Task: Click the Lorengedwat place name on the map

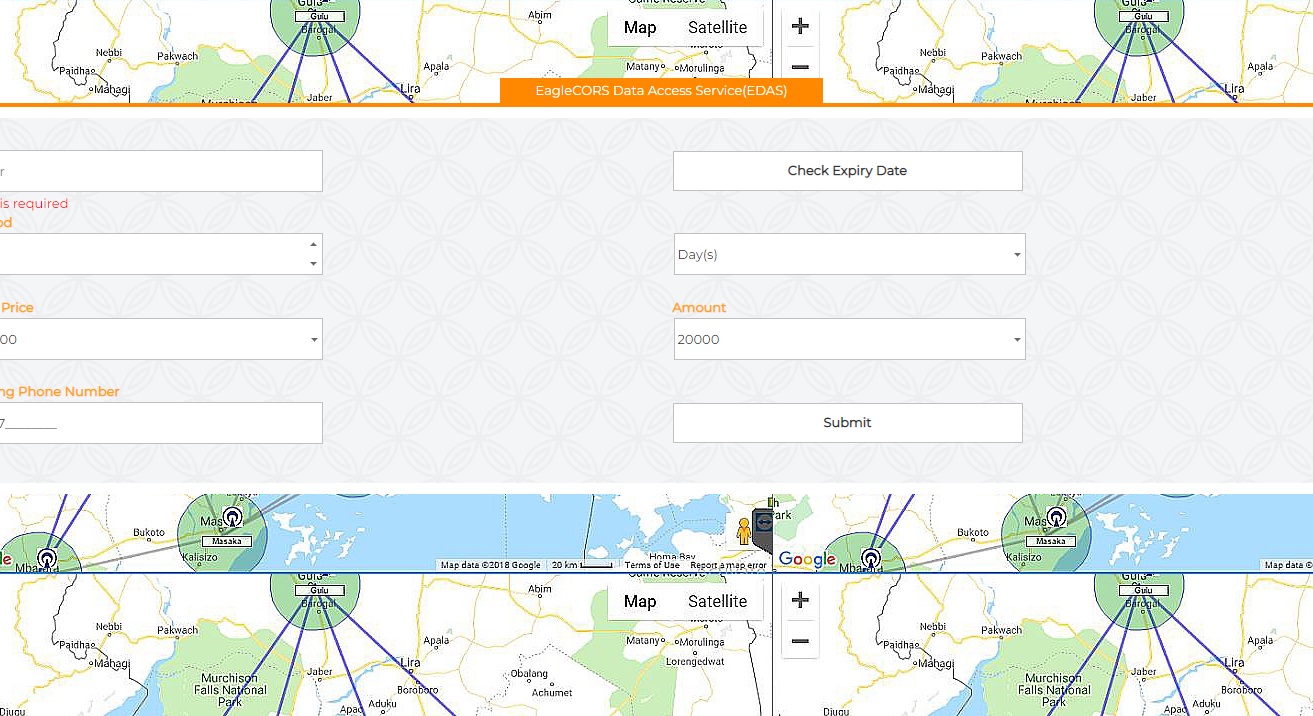Action: coord(694,661)
